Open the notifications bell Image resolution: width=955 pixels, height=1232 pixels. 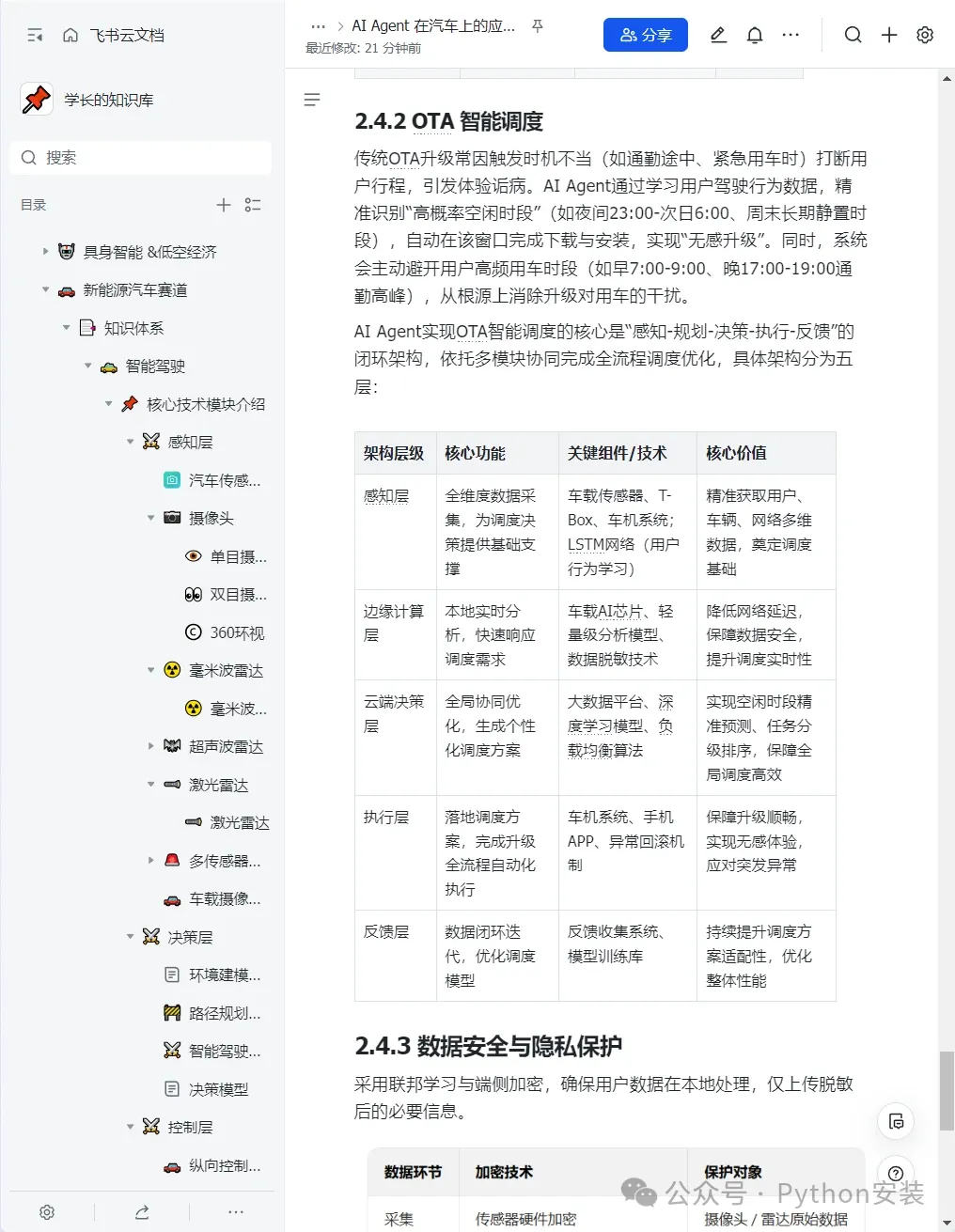coord(755,35)
